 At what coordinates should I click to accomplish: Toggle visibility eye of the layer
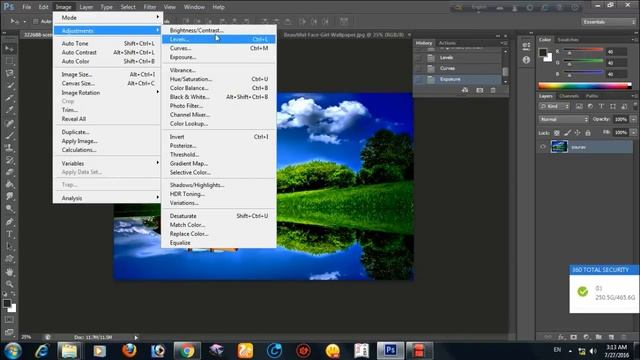point(543,147)
